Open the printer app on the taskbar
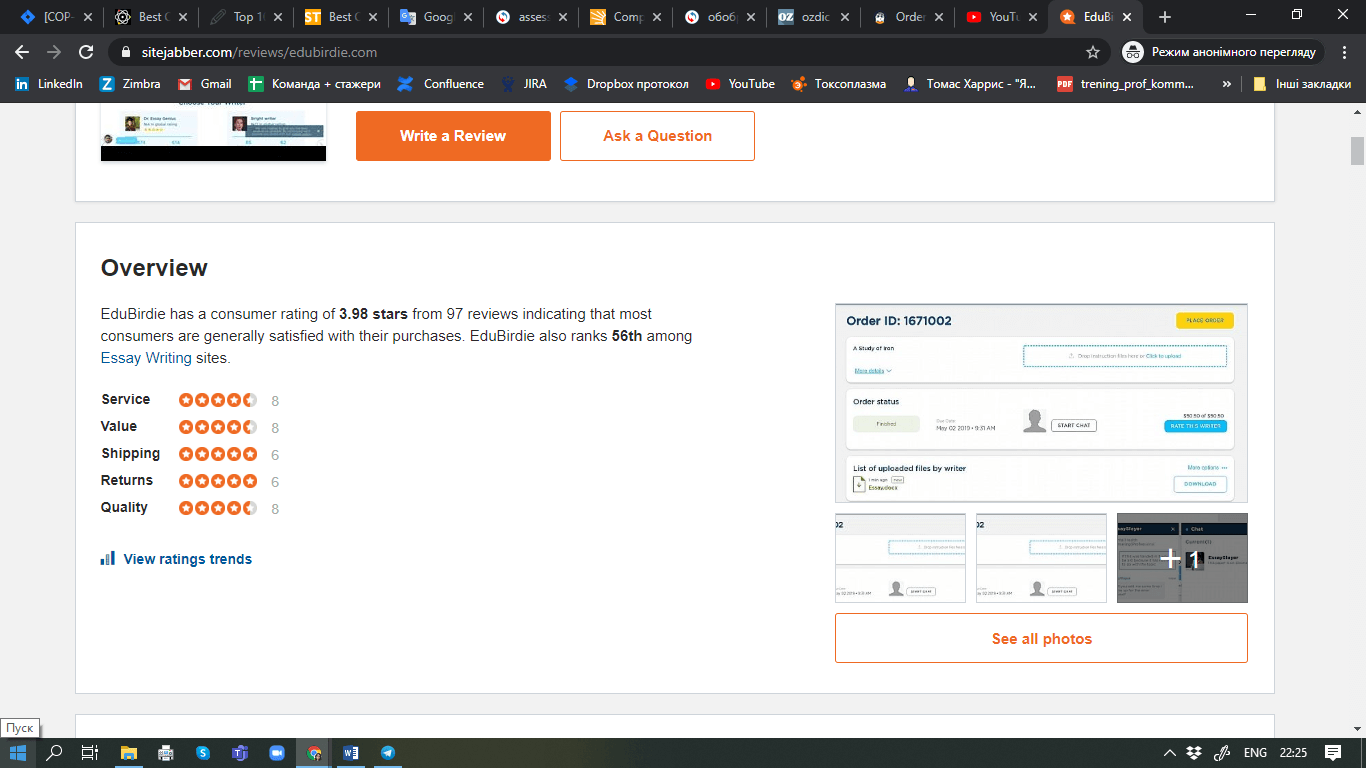Image resolution: width=1366 pixels, height=768 pixels. [166, 753]
